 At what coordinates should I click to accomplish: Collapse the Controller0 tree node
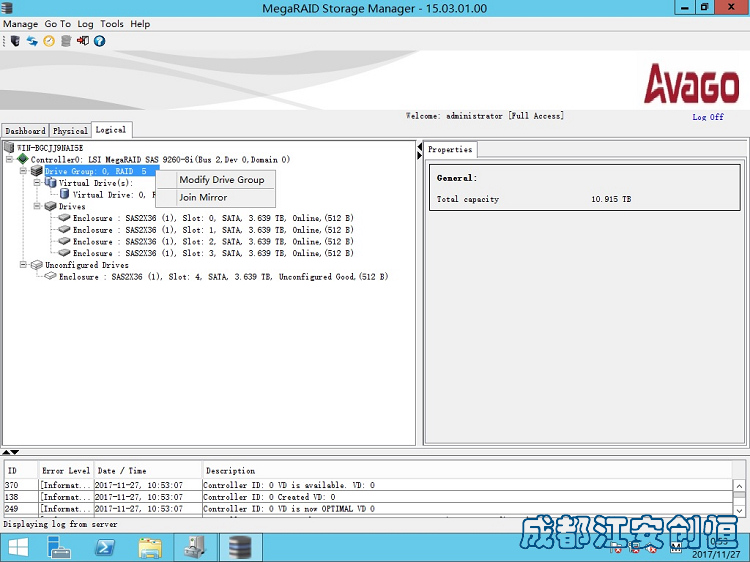pyautogui.click(x=9, y=159)
